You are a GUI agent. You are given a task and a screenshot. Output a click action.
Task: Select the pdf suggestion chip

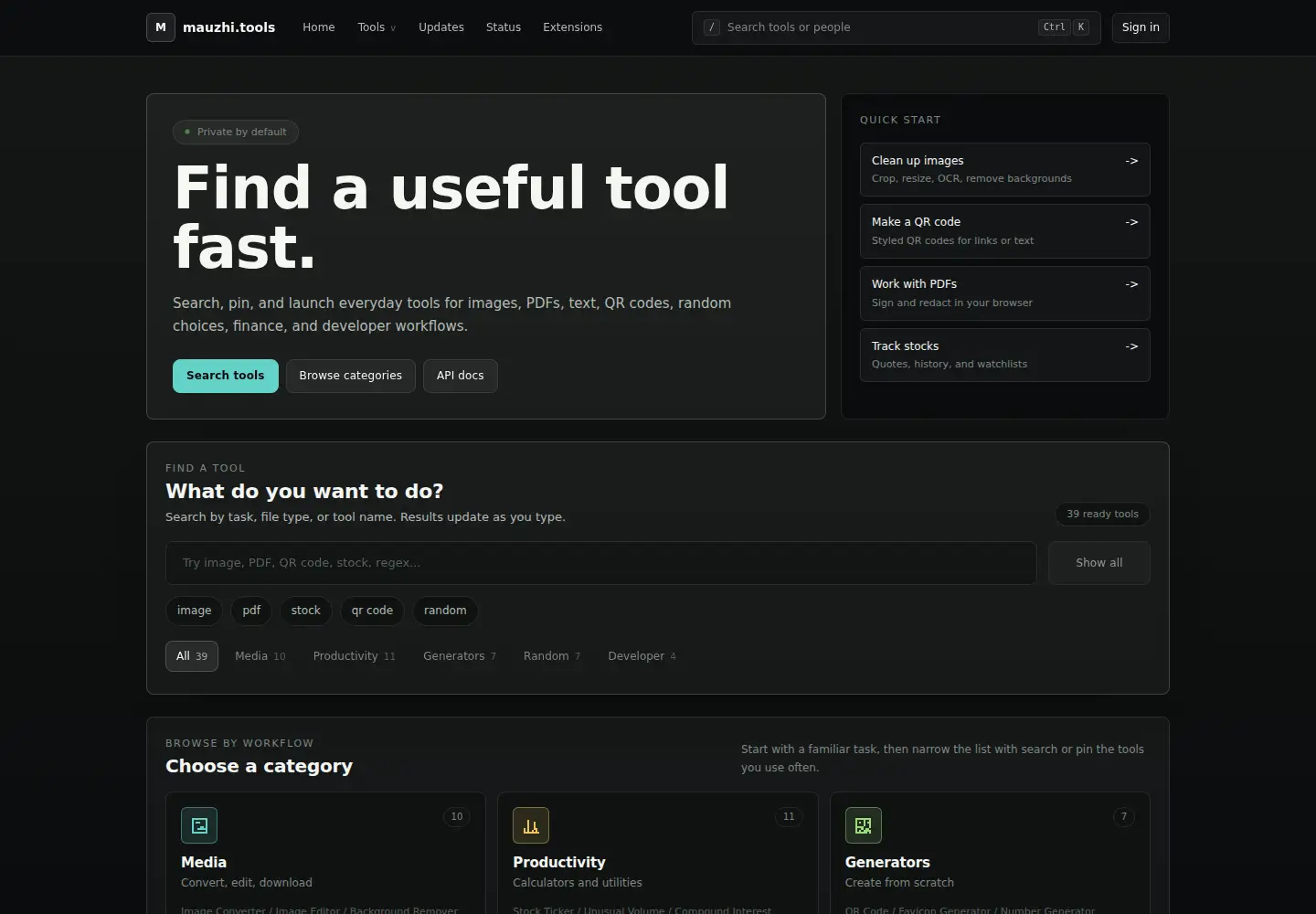[251, 611]
